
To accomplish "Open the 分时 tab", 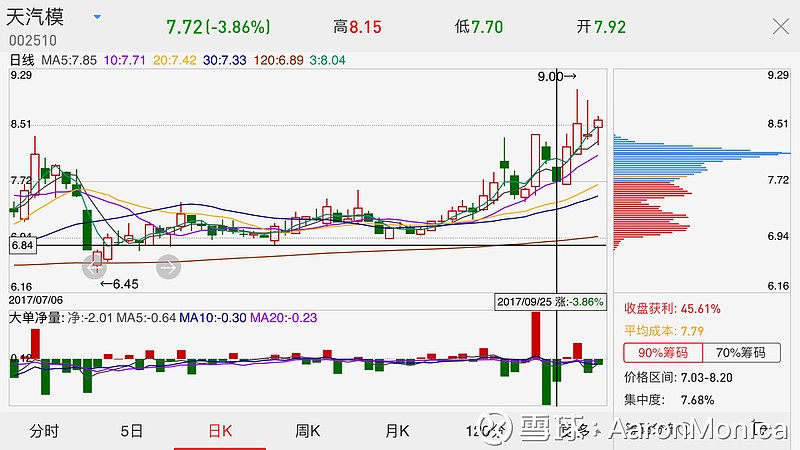I will pyautogui.click(x=44, y=431).
